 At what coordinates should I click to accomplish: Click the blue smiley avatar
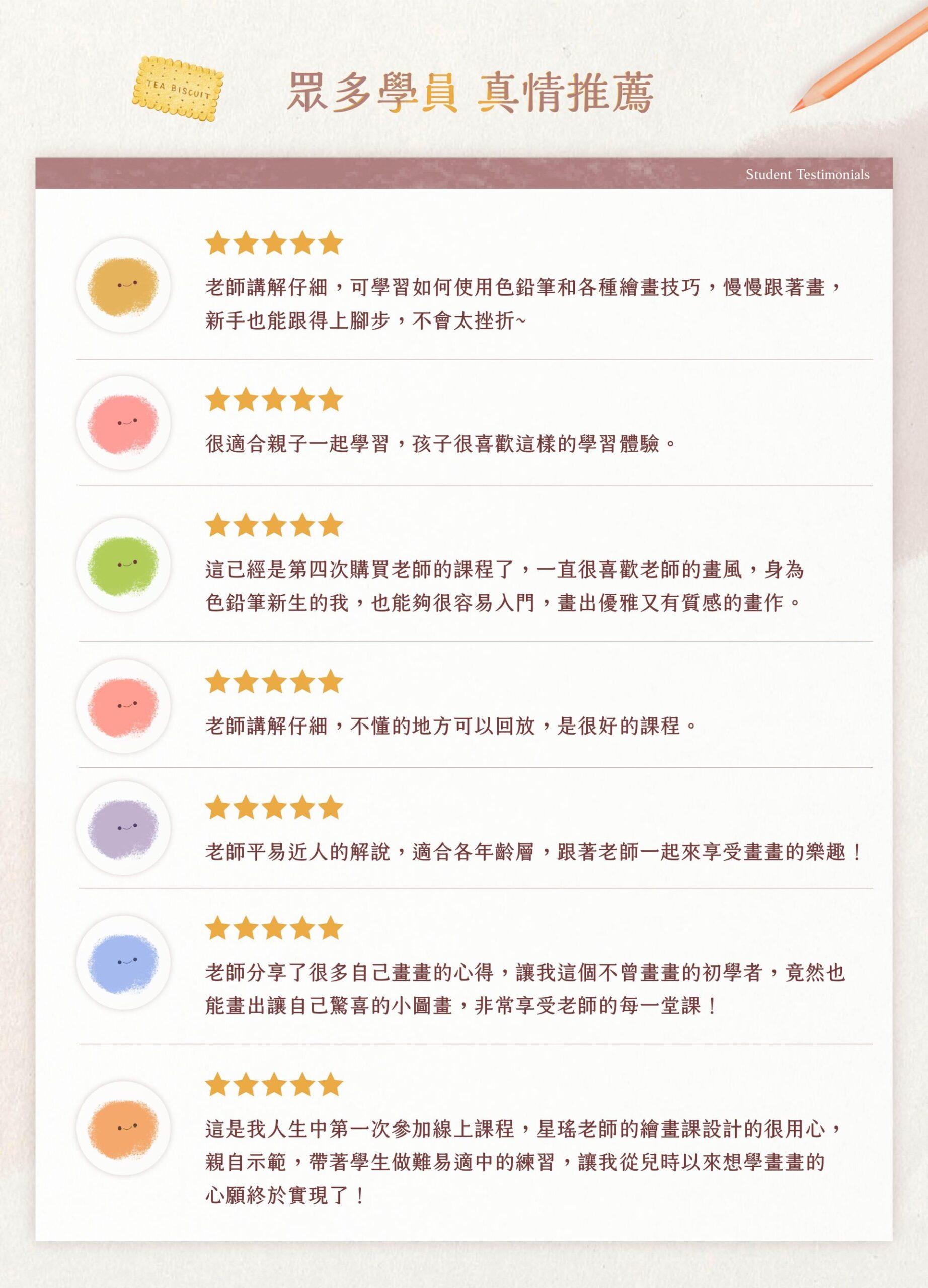123,962
